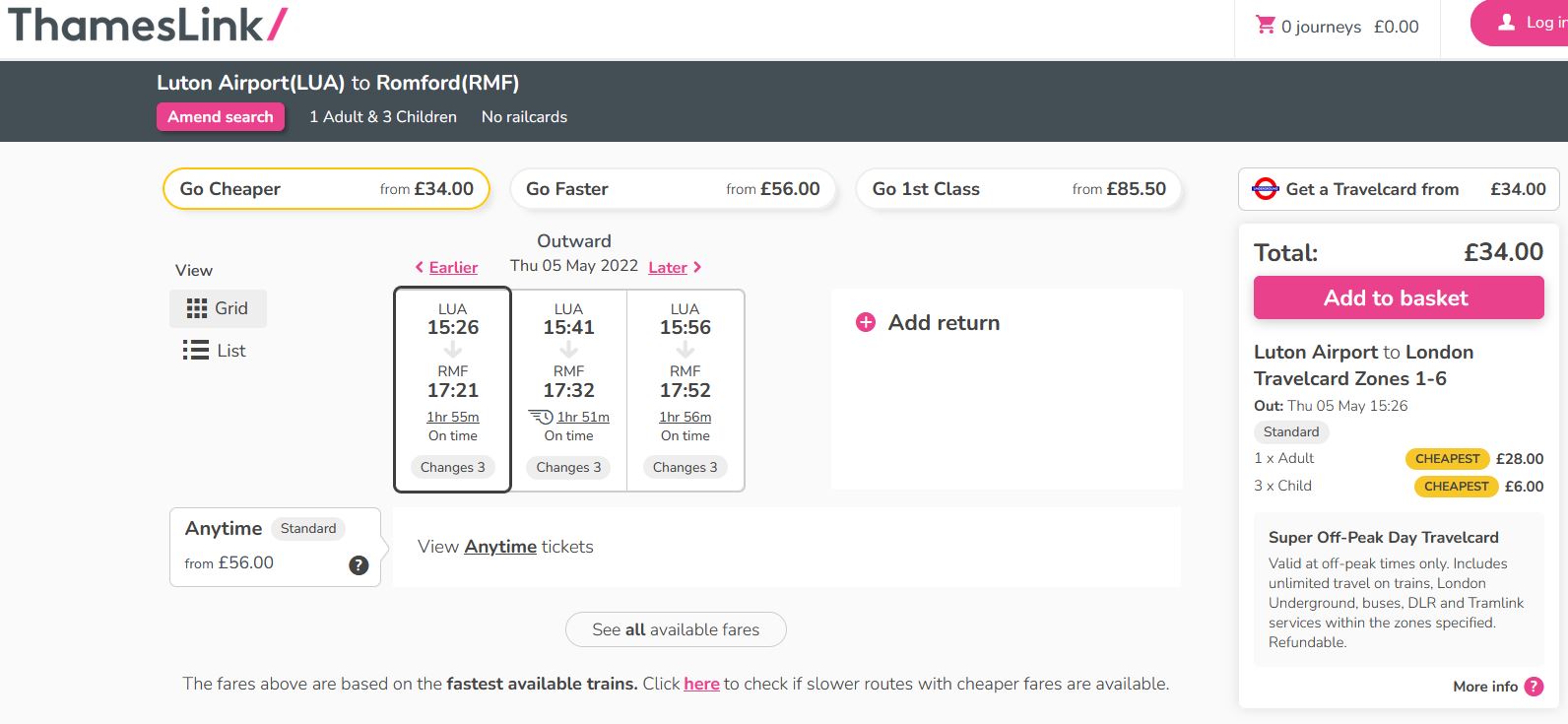This screenshot has width=1568, height=724.
Task: Show later trains
Action: 675,267
